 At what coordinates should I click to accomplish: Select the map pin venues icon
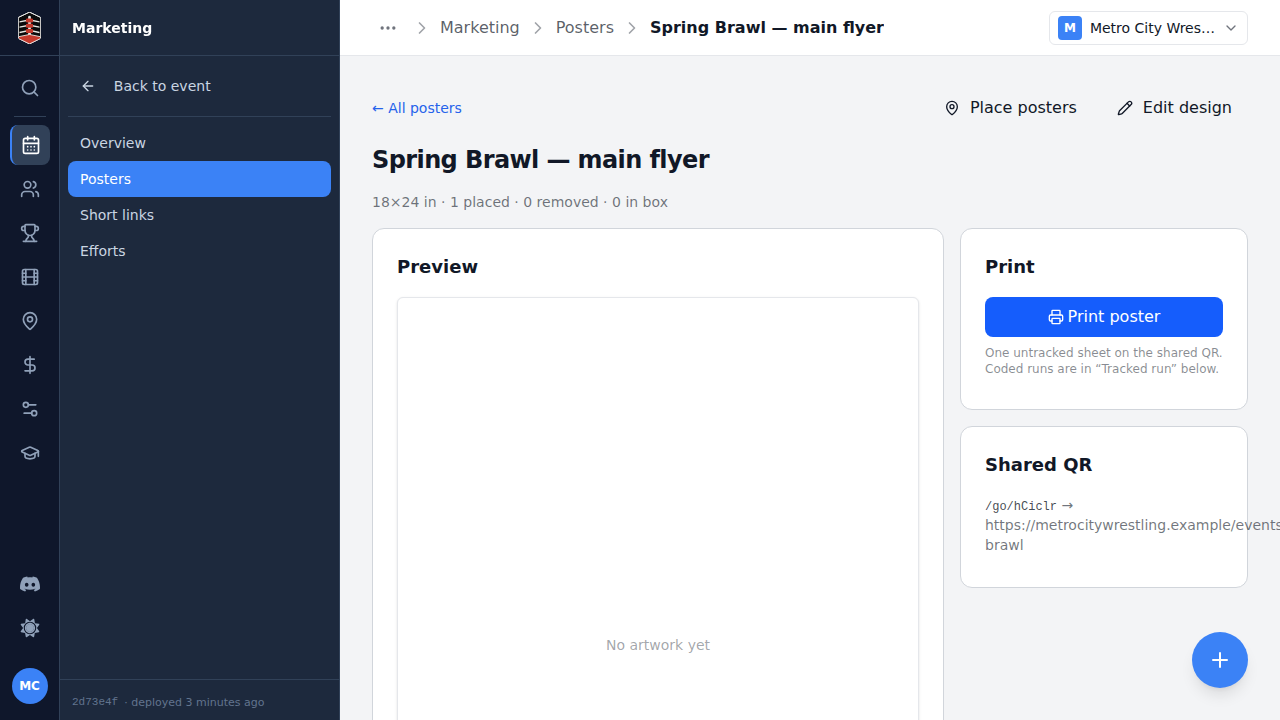tap(30, 321)
